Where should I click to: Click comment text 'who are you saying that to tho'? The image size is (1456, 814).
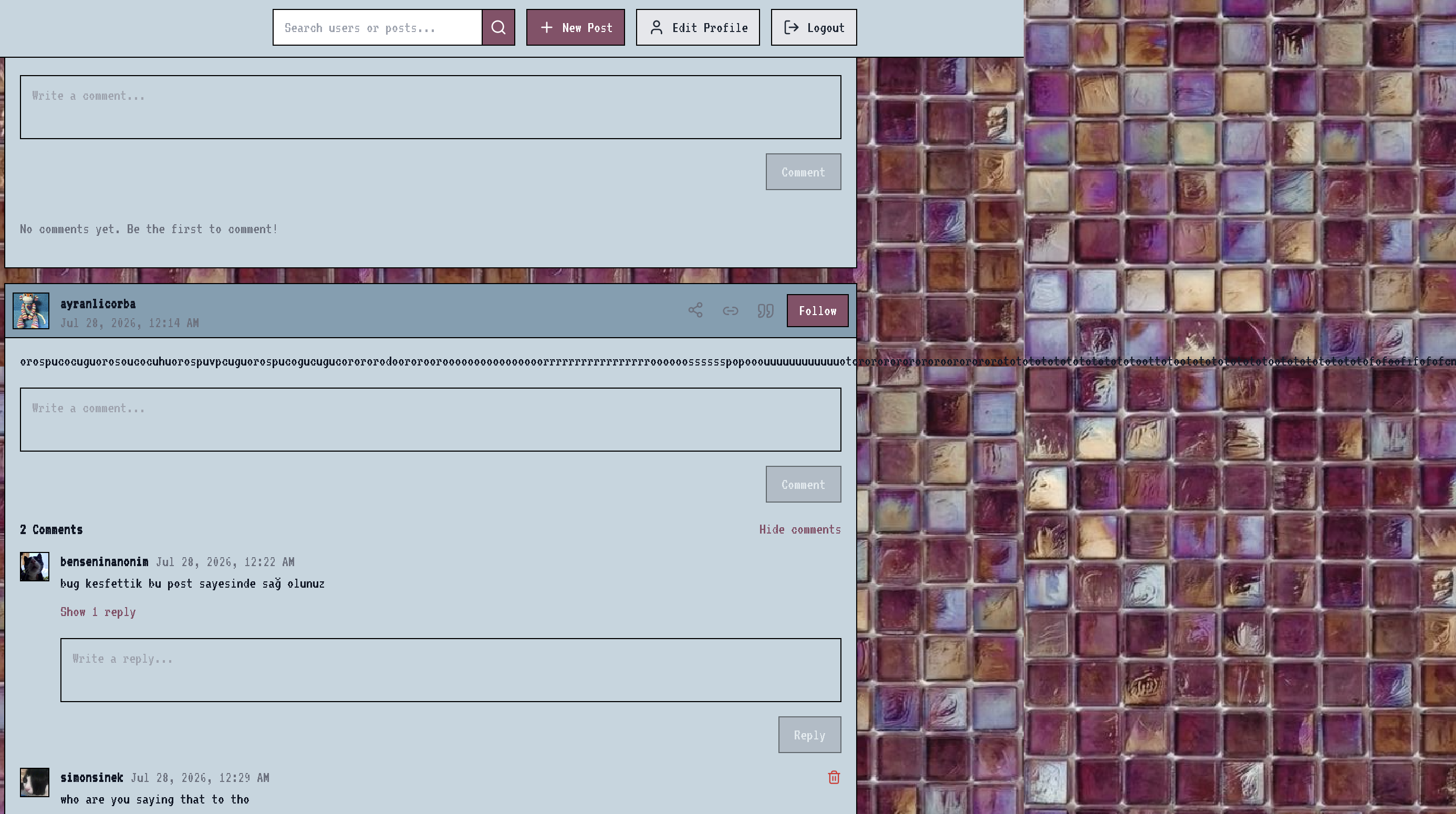point(155,799)
